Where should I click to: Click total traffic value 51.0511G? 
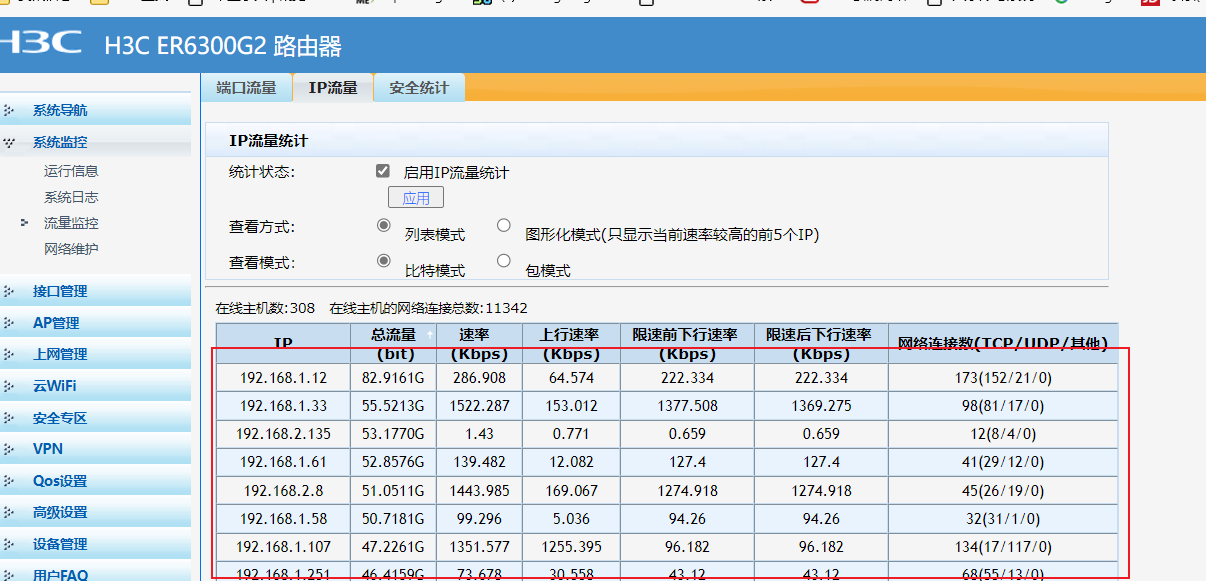tap(393, 491)
